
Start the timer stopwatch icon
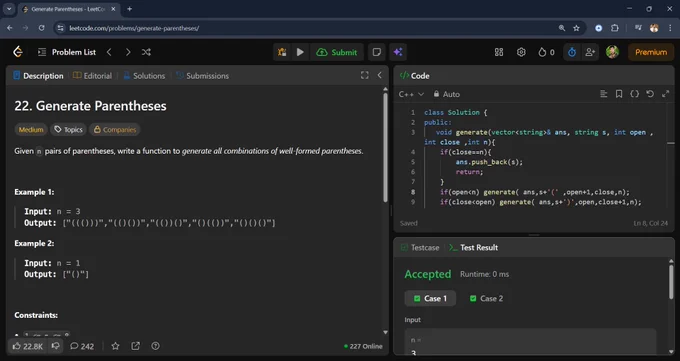click(x=572, y=52)
